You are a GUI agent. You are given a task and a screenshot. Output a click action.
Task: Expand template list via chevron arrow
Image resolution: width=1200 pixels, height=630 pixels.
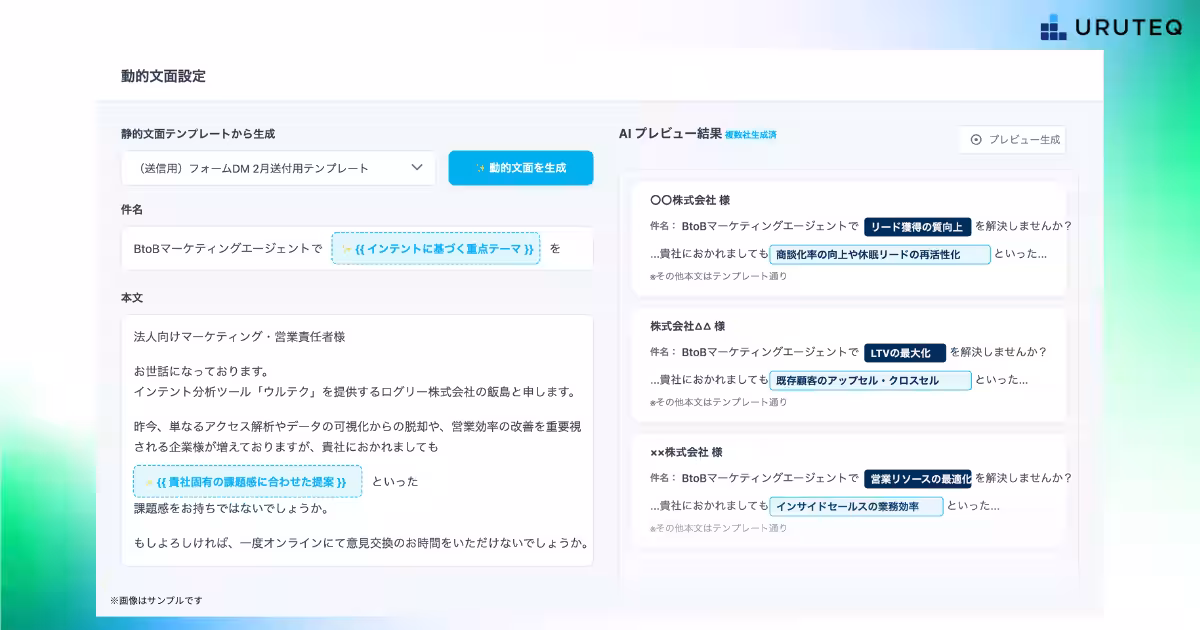click(417, 168)
